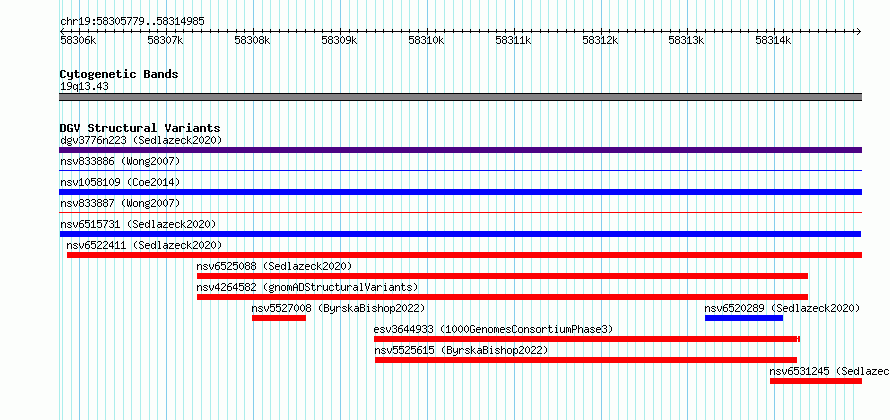Click the DGV Structural Variants track title
The height and width of the screenshot is (420, 890).
tap(140, 128)
